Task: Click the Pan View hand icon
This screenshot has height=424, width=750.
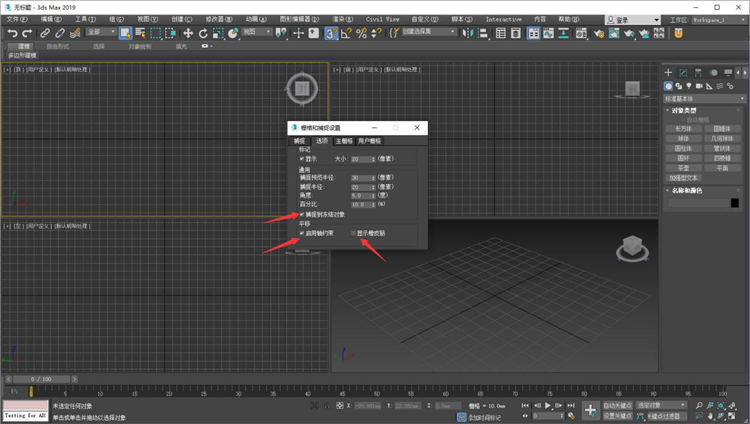Action: (710, 416)
